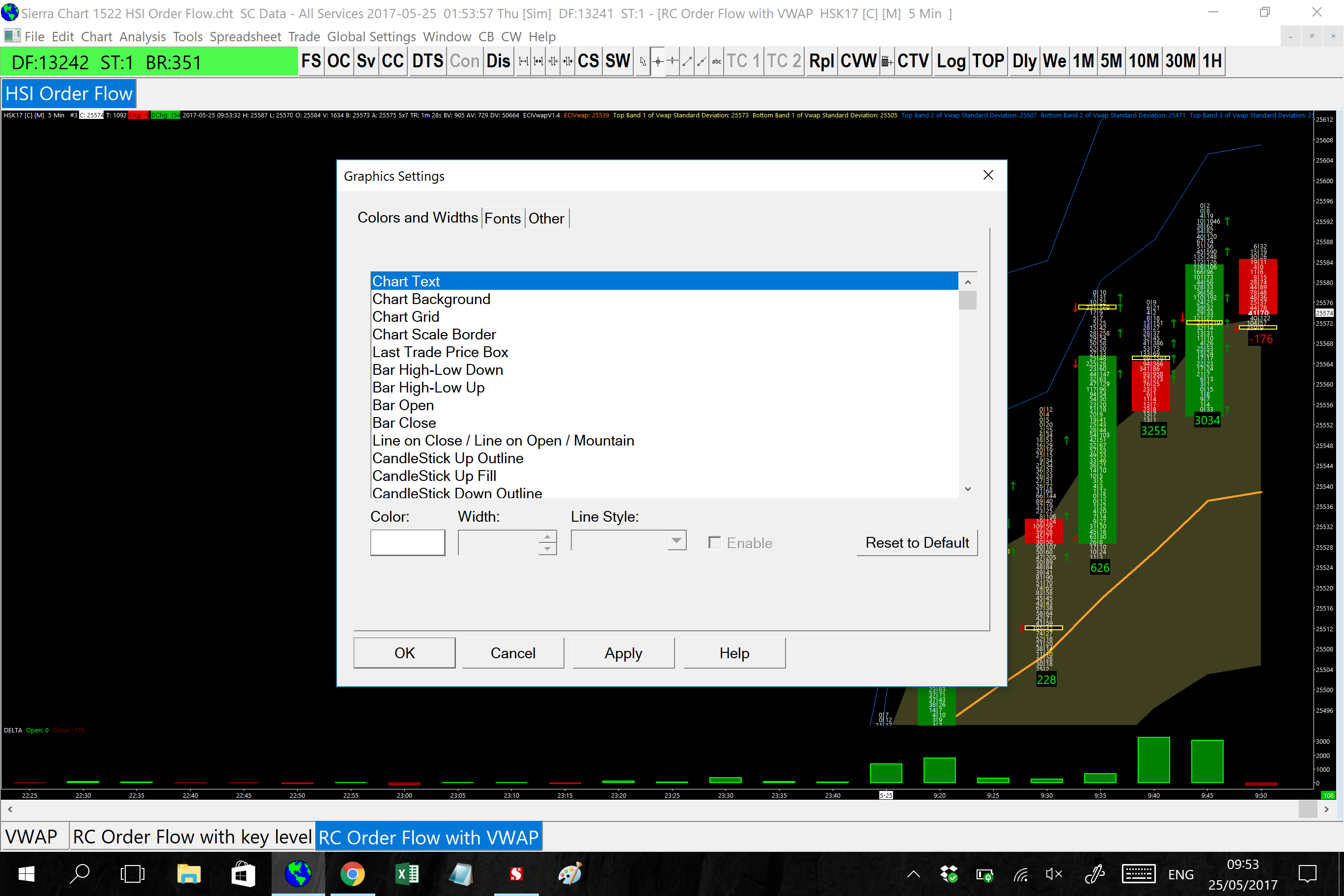Viewport: 1344px width, 896px height.
Task: Open the Line Style dropdown
Action: 676,540
